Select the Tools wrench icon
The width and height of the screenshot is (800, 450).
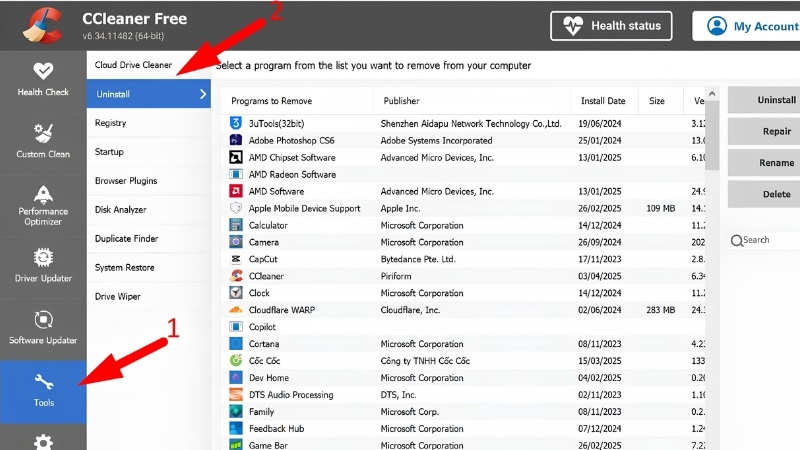[x=43, y=382]
